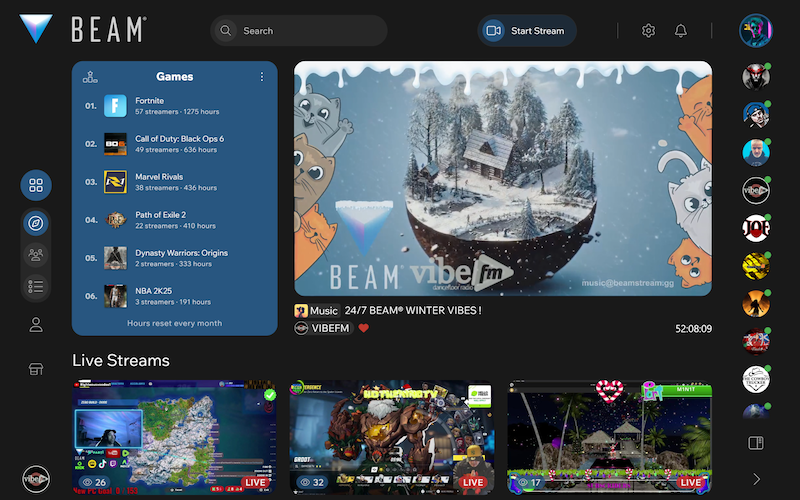Click the vibe friend avatar in right rail
Viewport: 800px width, 500px height.
coord(756,190)
